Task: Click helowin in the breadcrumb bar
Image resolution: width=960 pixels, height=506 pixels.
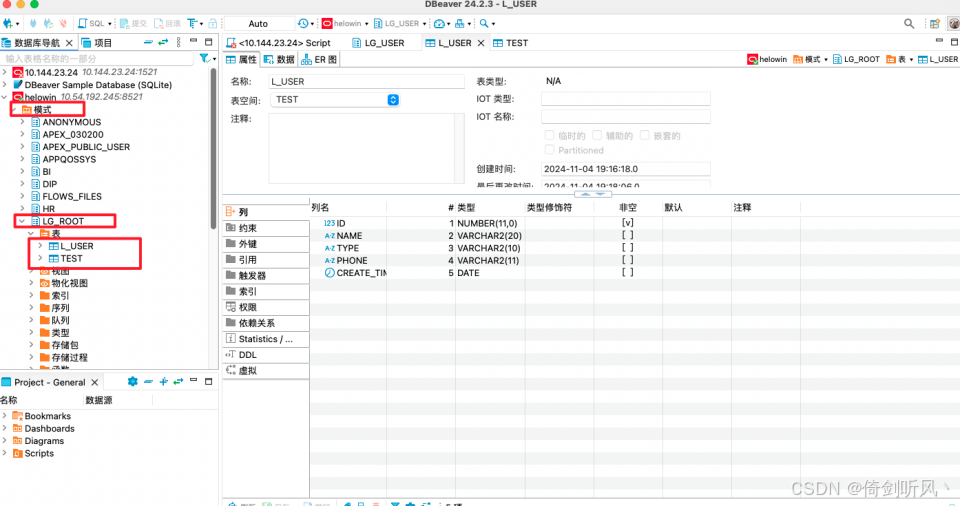Action: (x=767, y=59)
